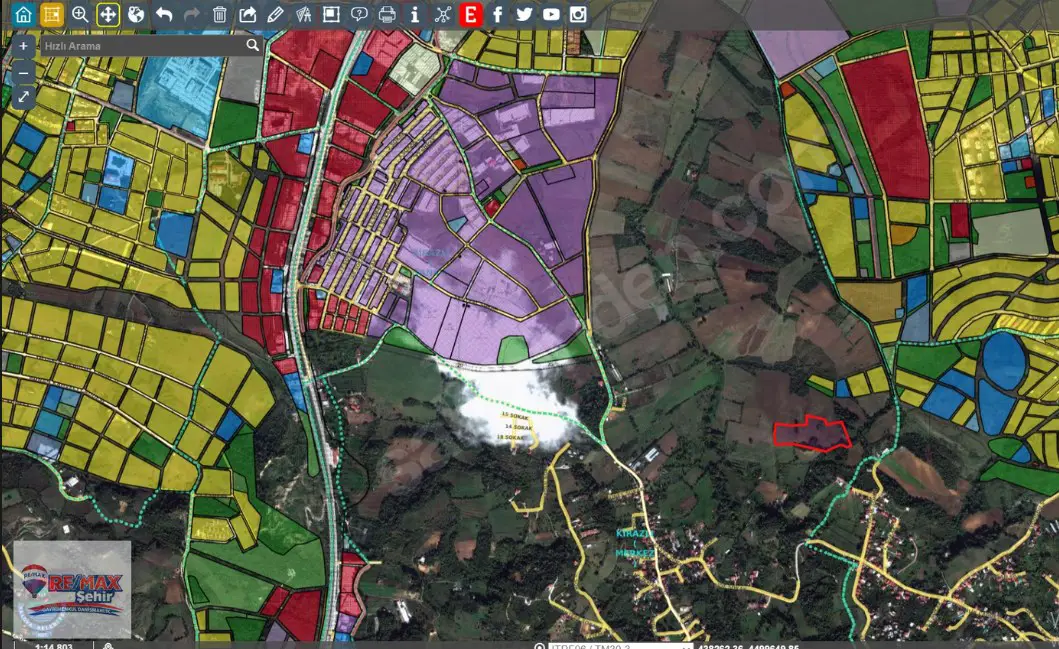Click the trash delete icon
Viewport: 1059px width, 649px height.
(x=219, y=14)
